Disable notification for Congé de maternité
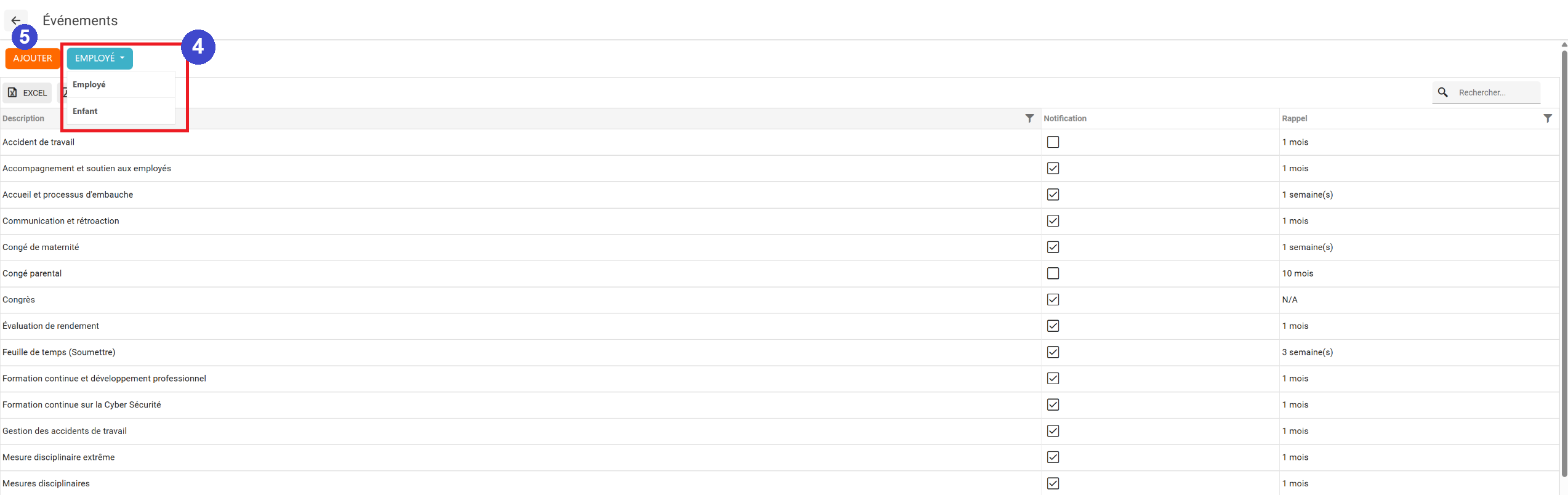The image size is (1568, 495). point(1053,247)
